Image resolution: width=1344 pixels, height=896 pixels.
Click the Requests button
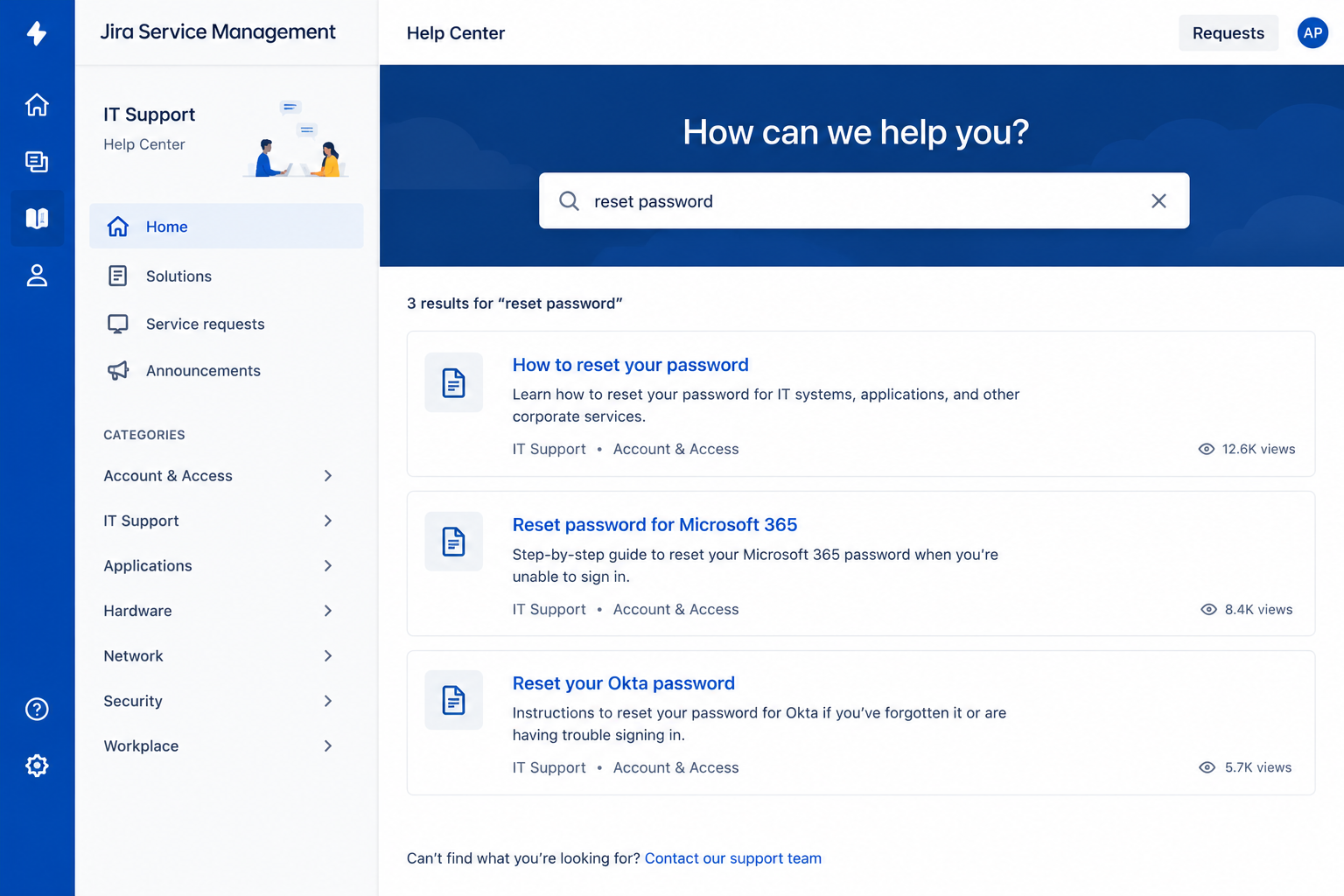pyautogui.click(x=1228, y=33)
